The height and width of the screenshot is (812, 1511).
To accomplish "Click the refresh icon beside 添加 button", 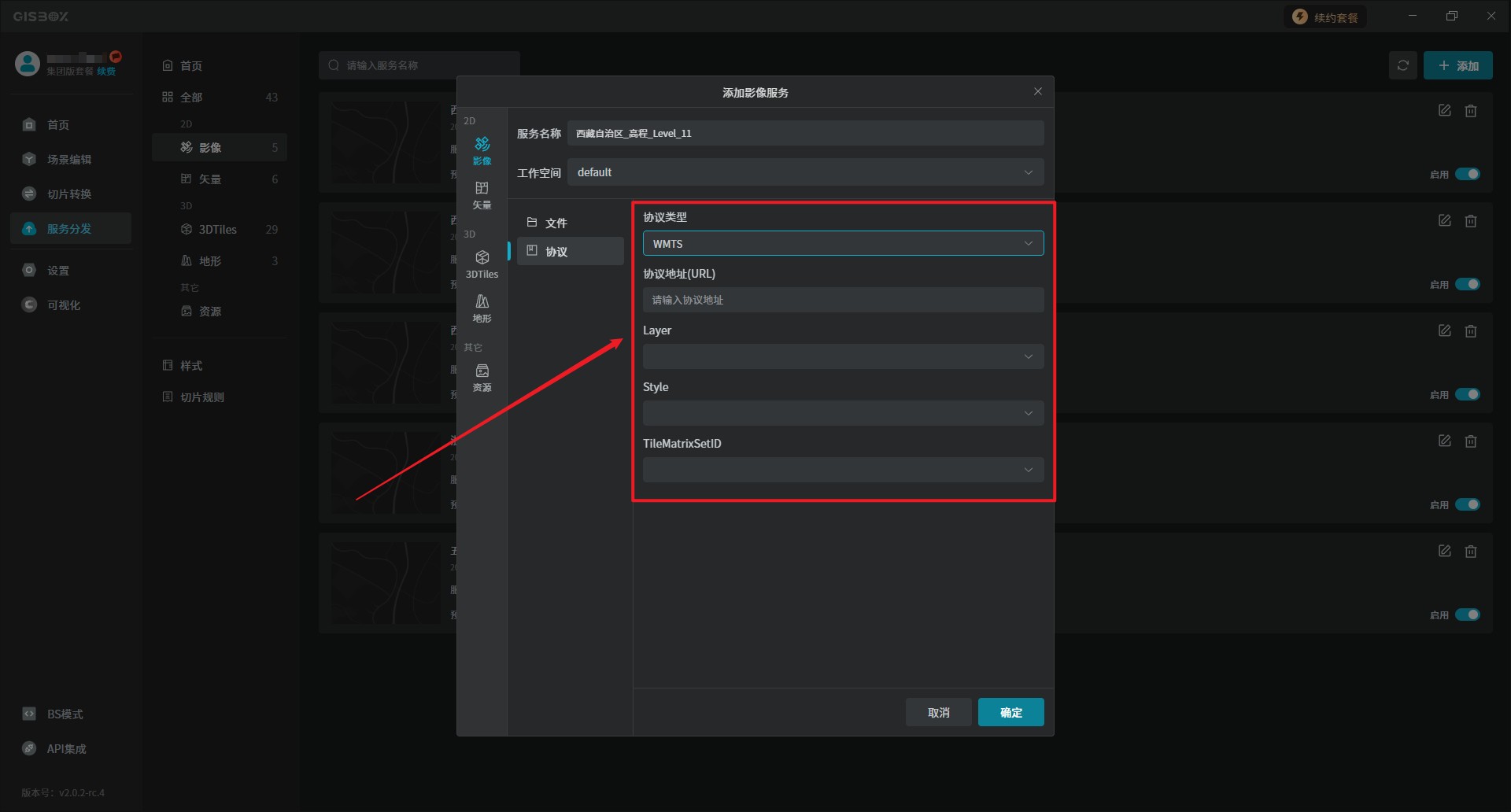I will (1402, 65).
